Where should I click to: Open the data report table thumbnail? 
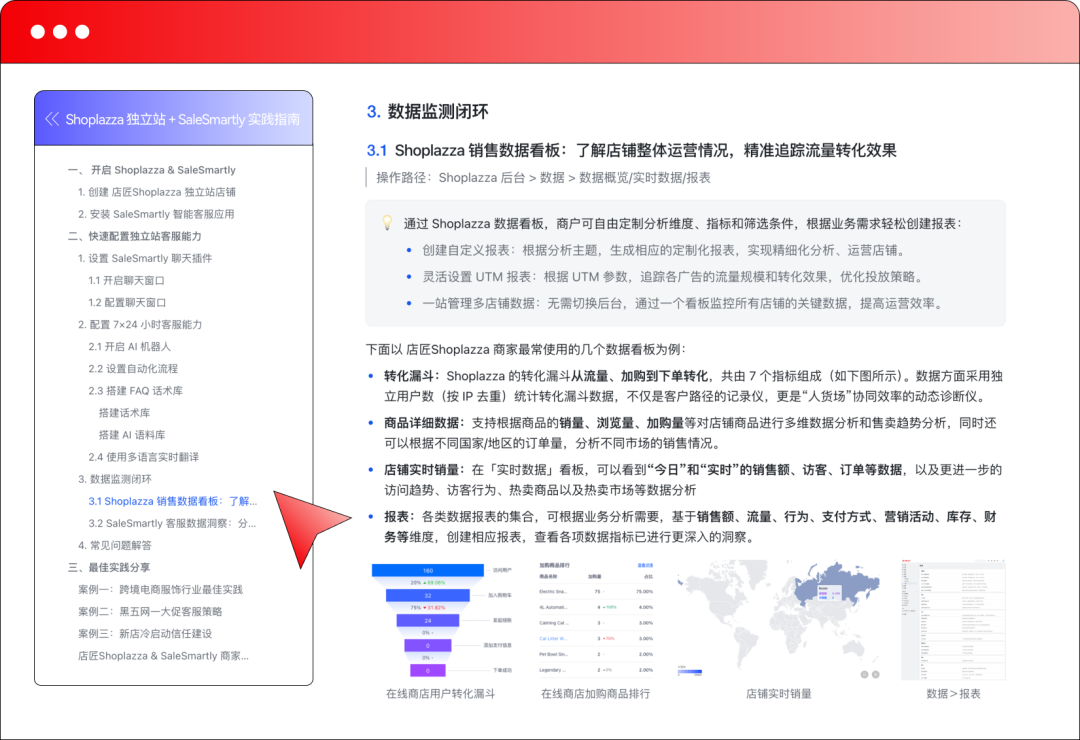coord(953,620)
